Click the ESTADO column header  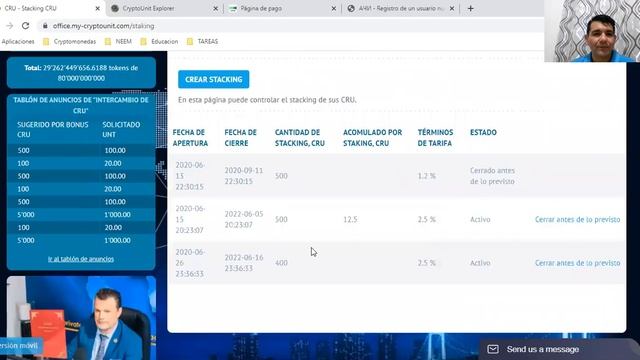point(483,132)
